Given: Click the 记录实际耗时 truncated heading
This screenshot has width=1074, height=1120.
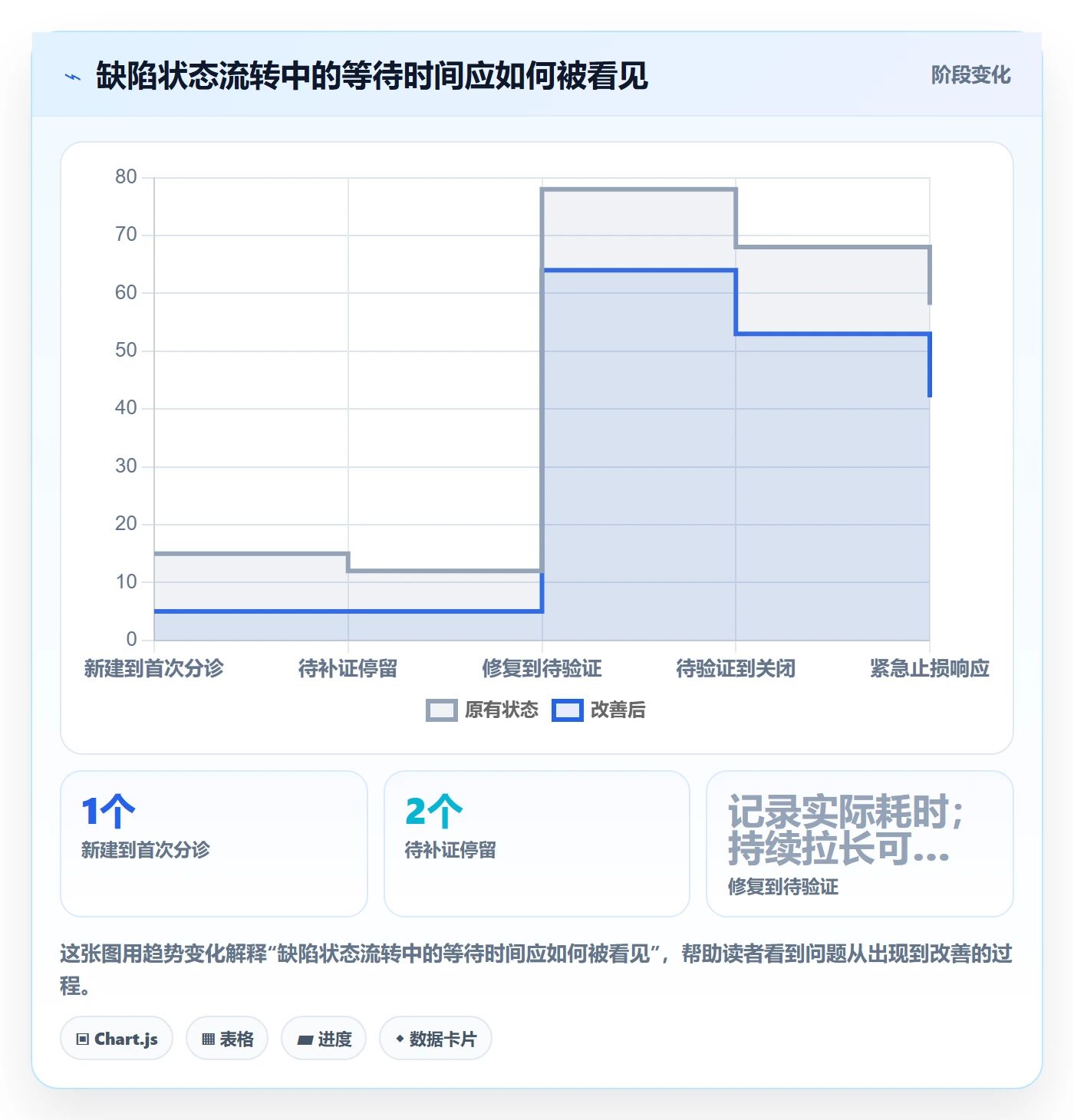Looking at the screenshot, I should click(x=845, y=830).
